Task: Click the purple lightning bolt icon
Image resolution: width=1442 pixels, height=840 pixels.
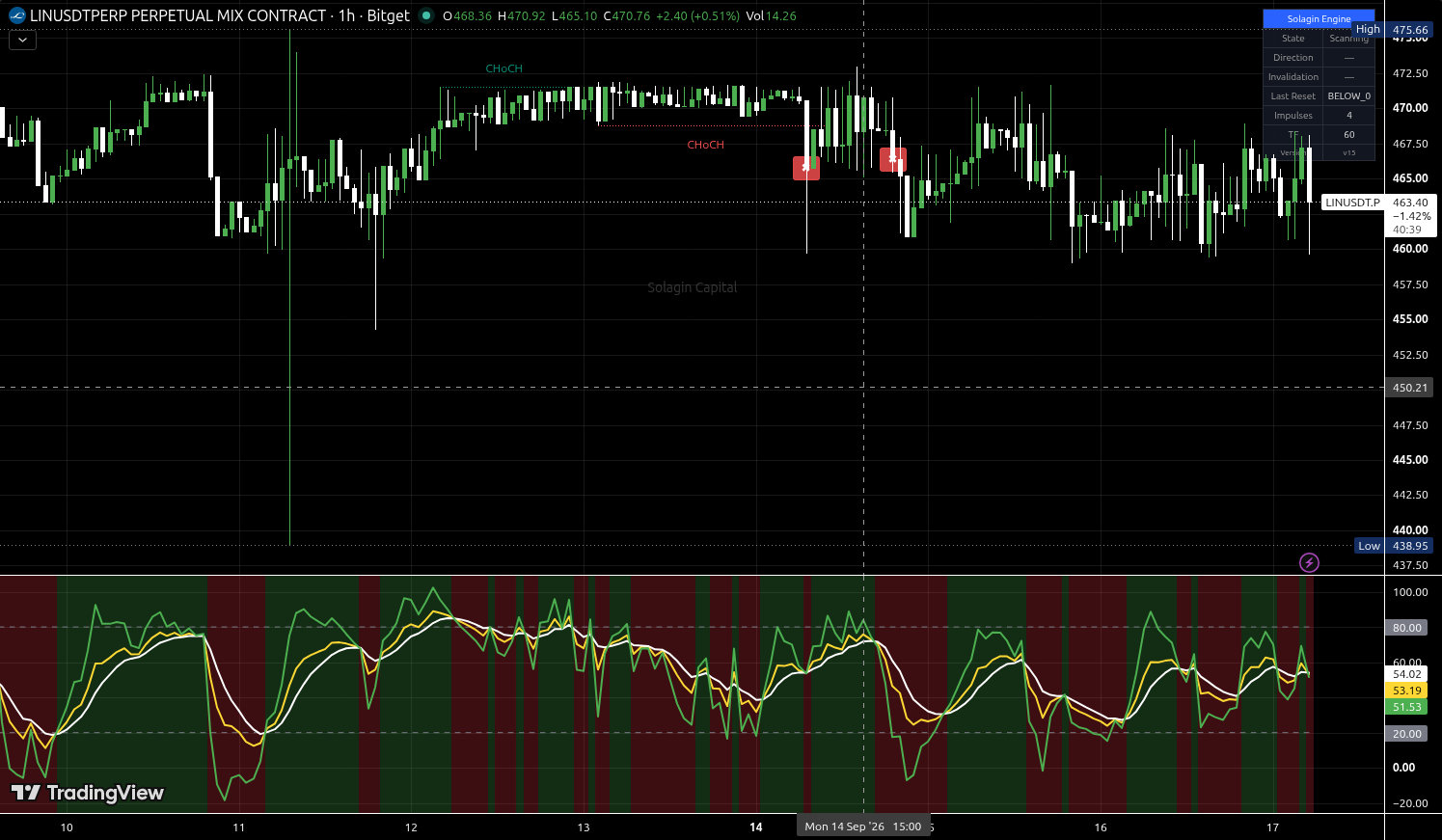Action: (1309, 562)
